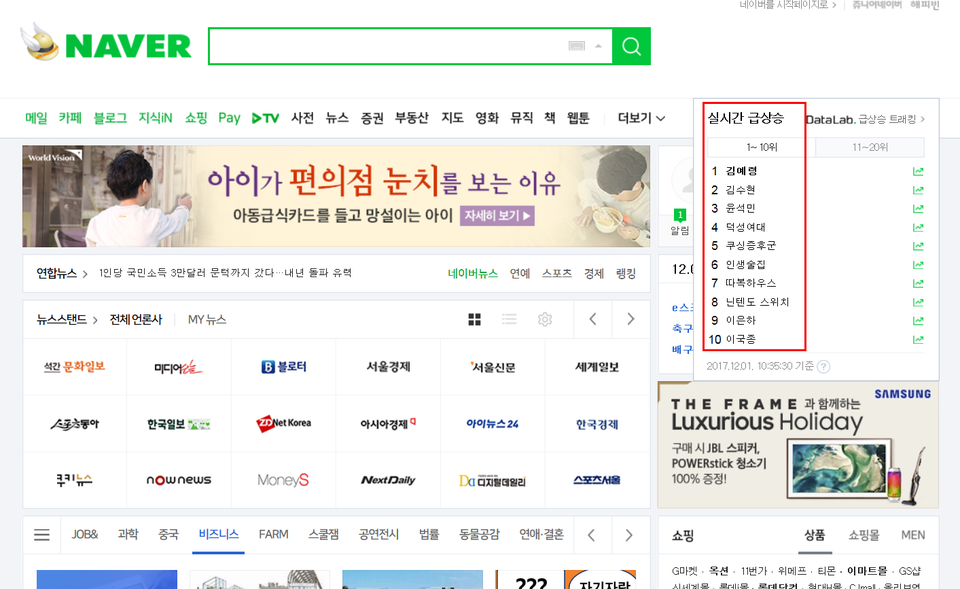This screenshot has height=589, width=960.
Task: Open trend graph icon for 덕성여대
Action: tap(918, 227)
